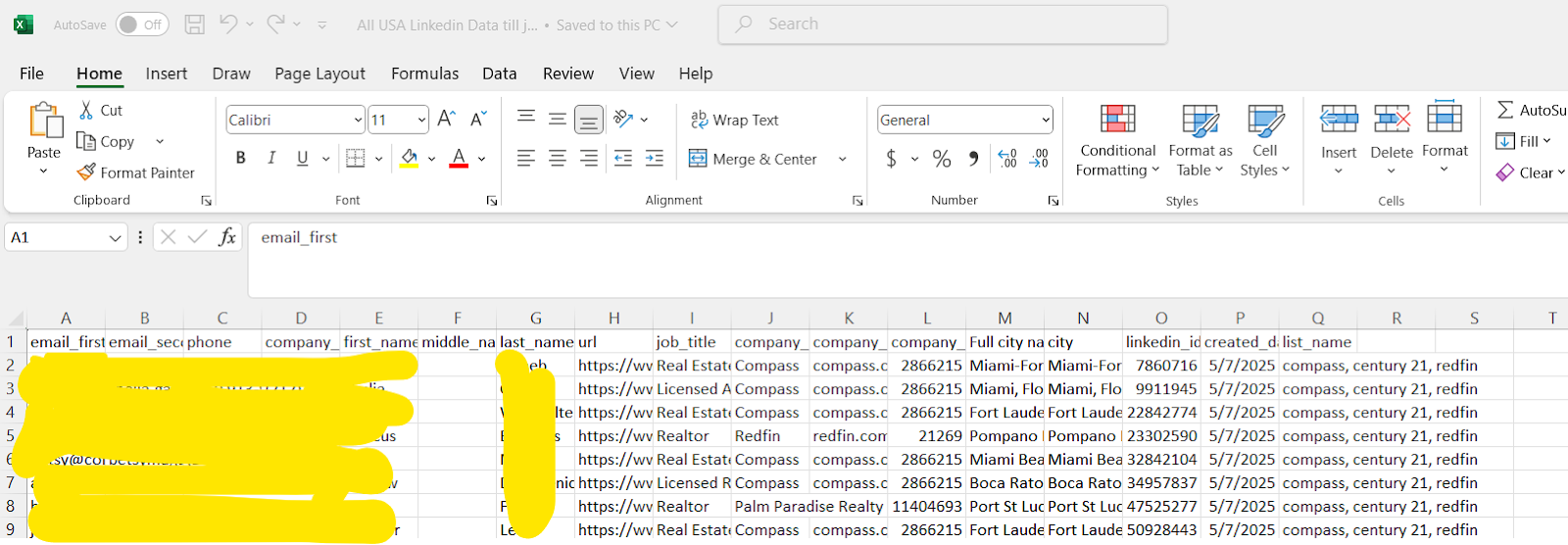Select column M header
Screen dimensions: 1568x545
1004,318
